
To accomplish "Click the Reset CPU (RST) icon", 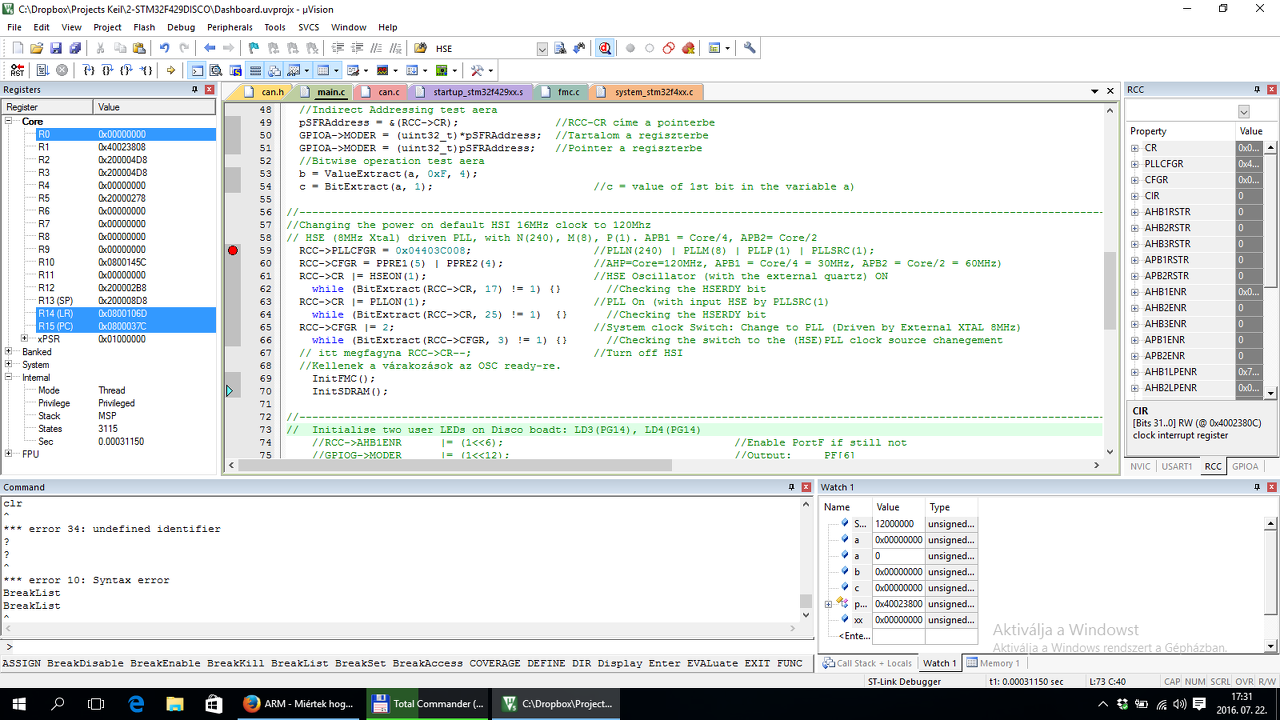I will [17, 70].
